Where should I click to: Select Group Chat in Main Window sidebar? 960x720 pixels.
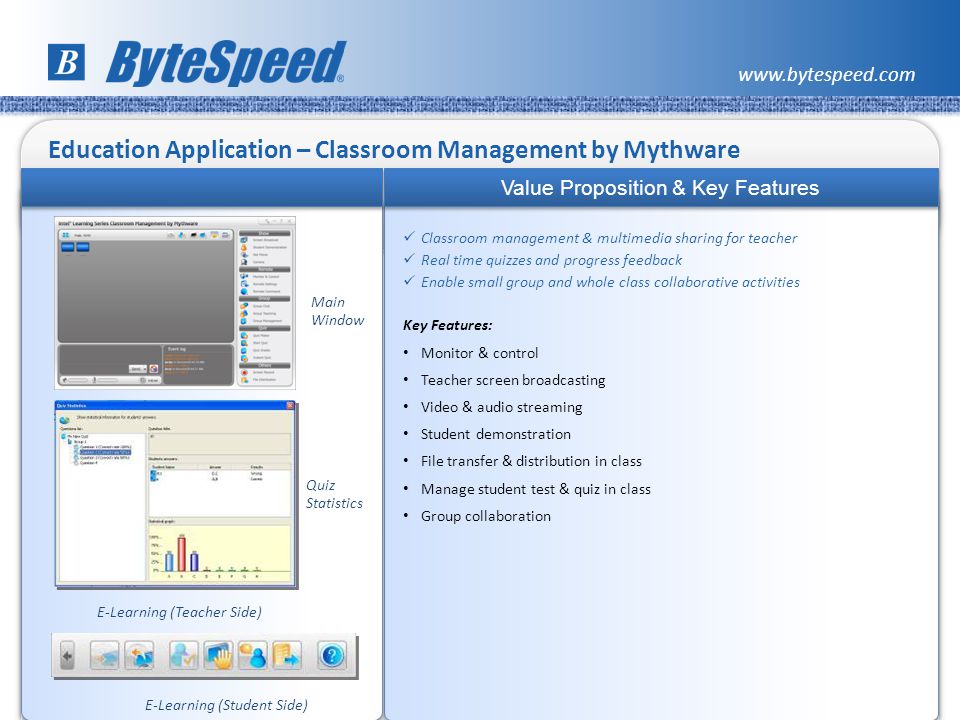255,306
